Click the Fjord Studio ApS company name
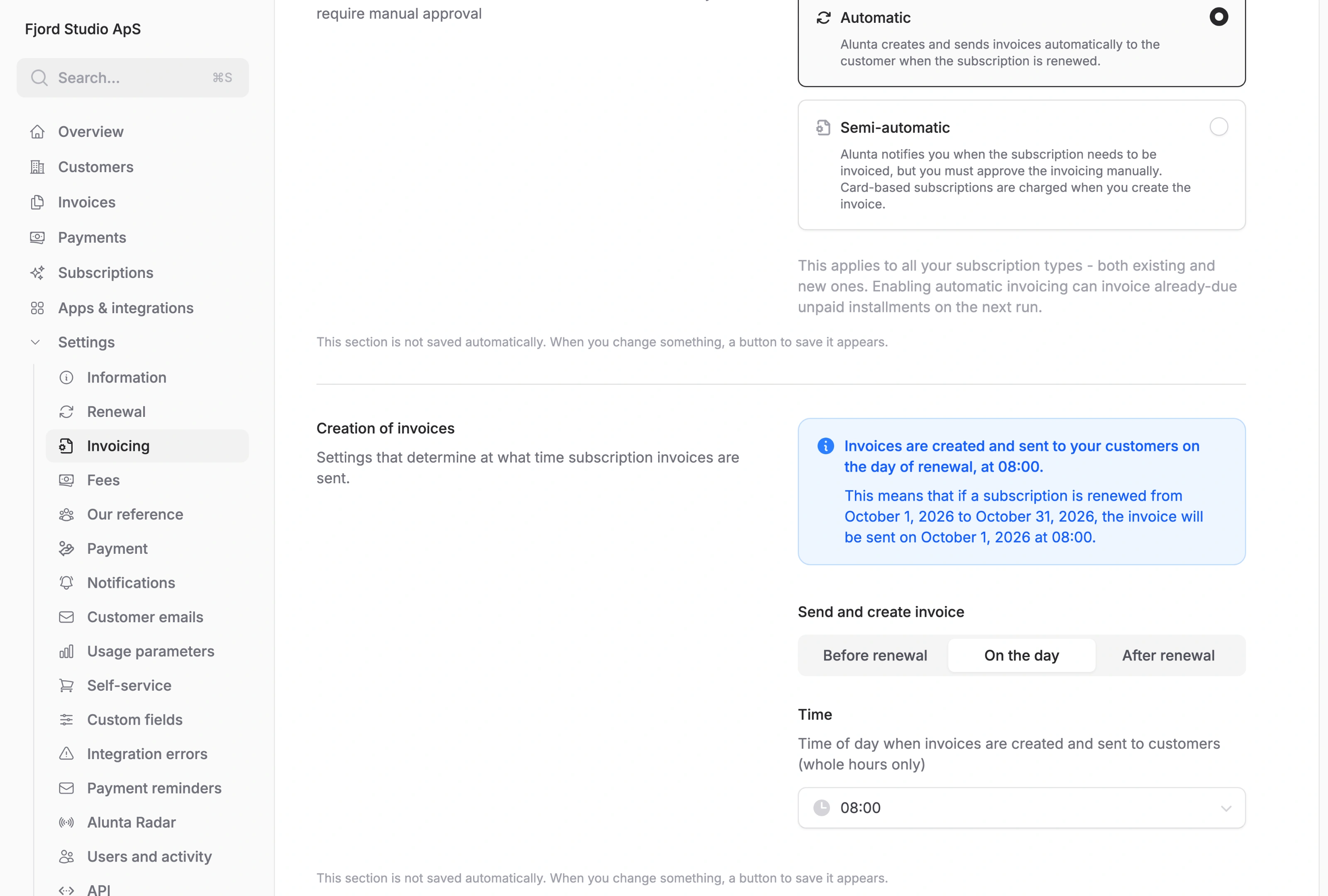The width and height of the screenshot is (1328, 896). click(83, 29)
